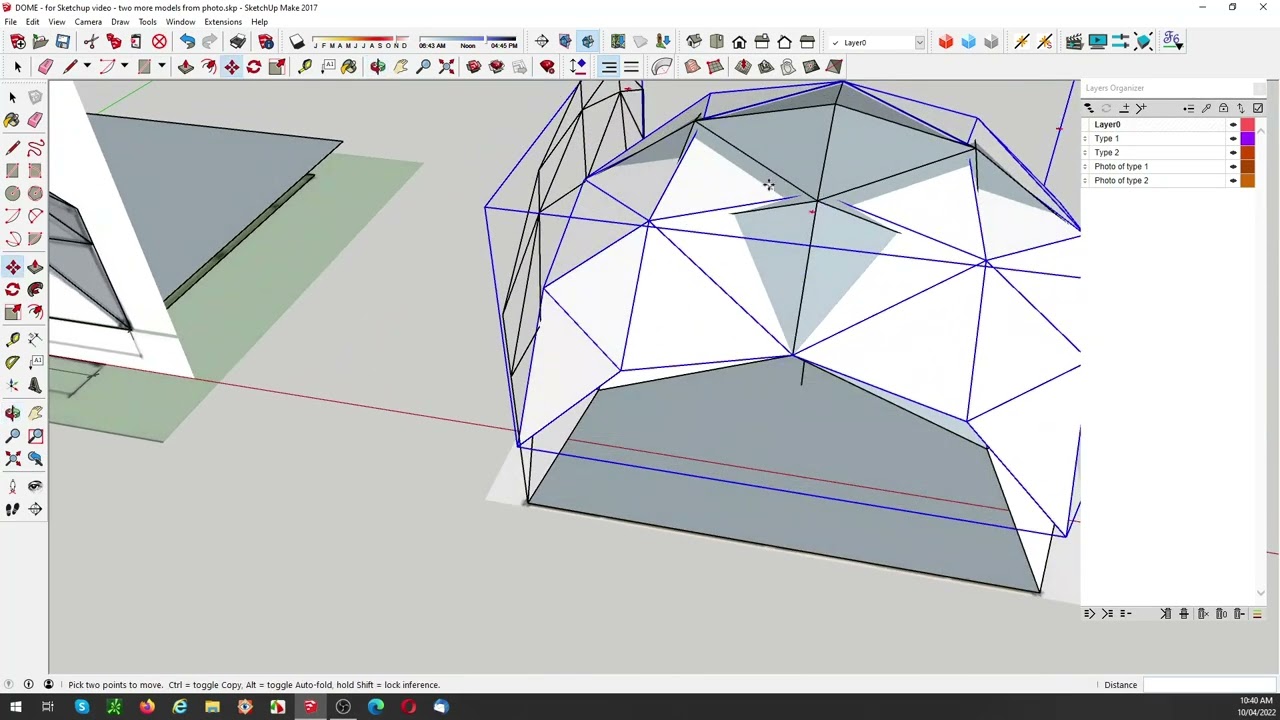The image size is (1280, 720).
Task: Toggle visibility of Layer0
Action: tap(1233, 125)
